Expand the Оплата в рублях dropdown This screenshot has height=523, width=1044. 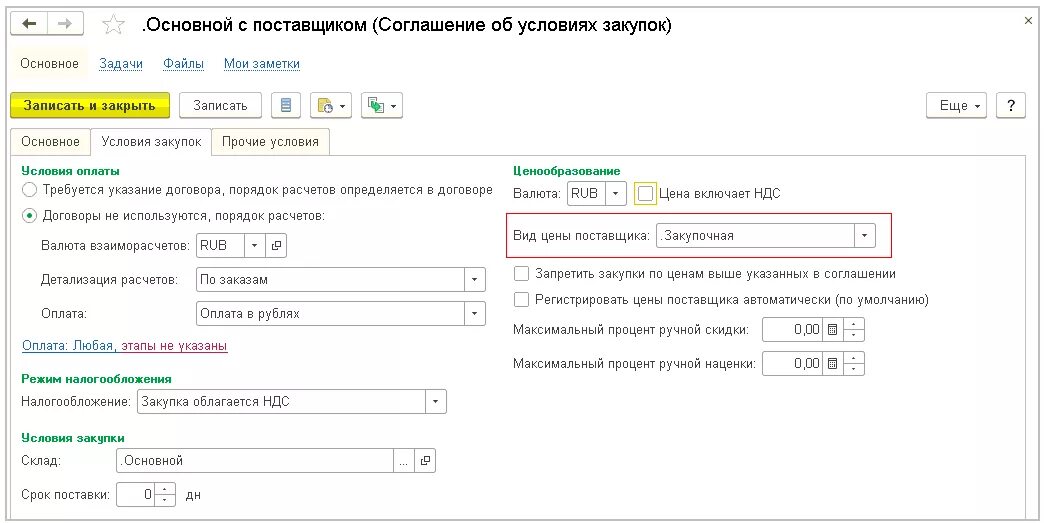pos(475,314)
